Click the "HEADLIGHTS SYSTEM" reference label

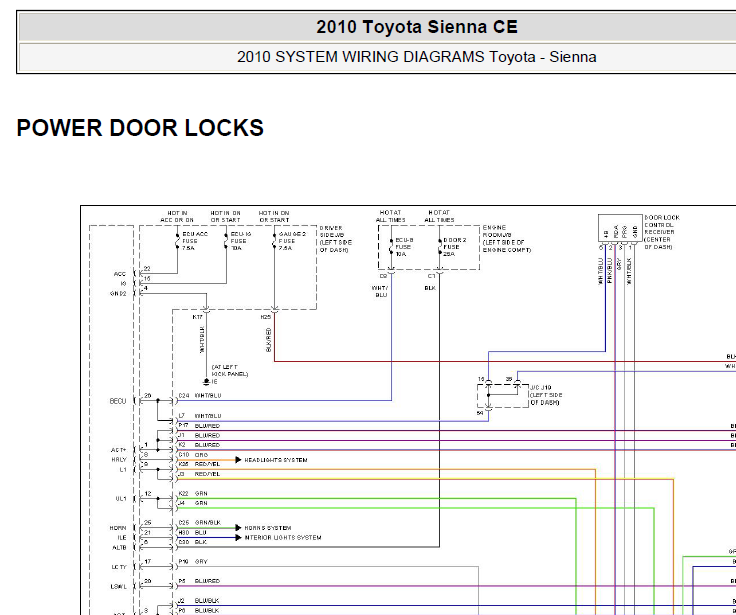(276, 460)
